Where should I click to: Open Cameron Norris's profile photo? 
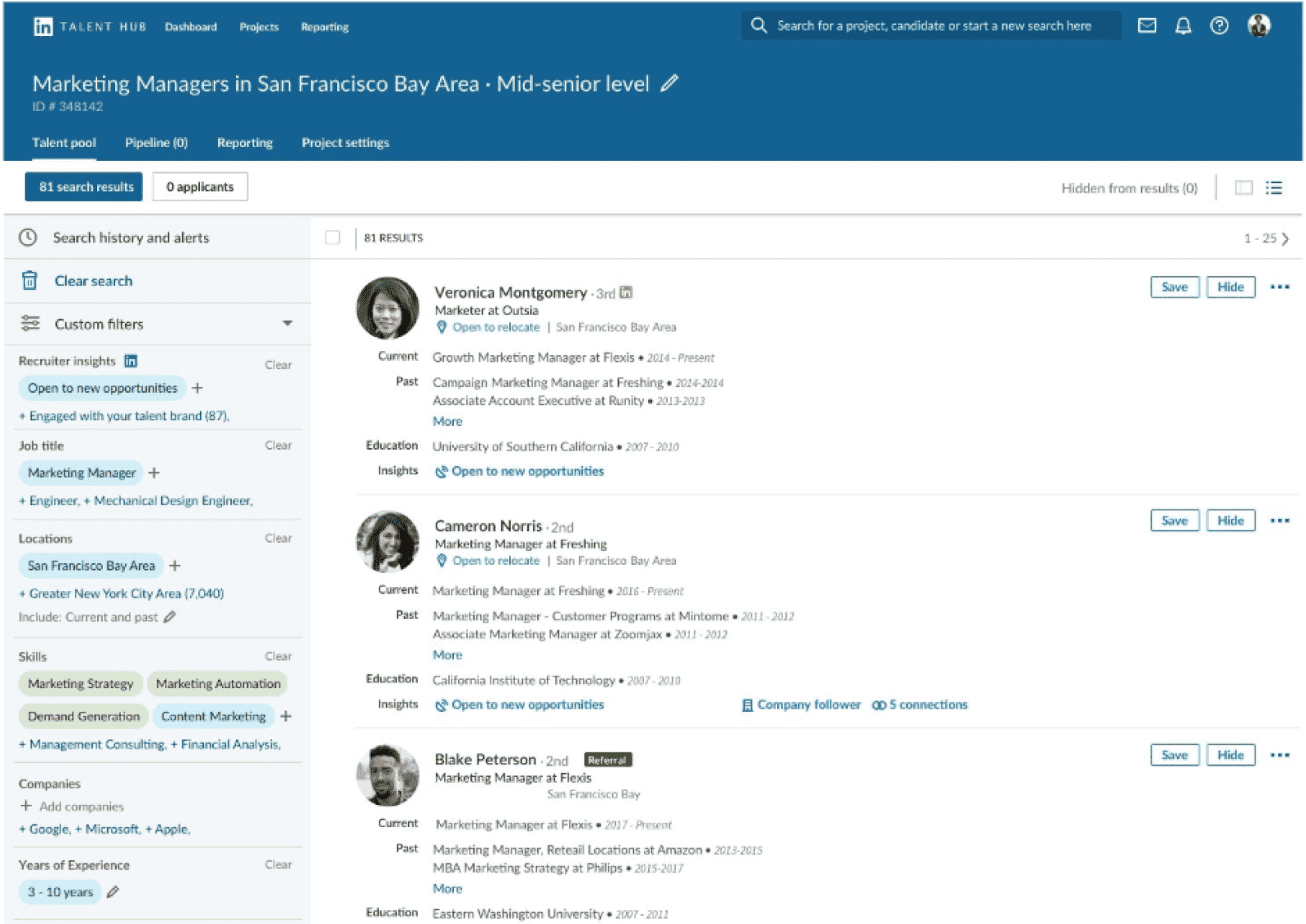tap(388, 541)
